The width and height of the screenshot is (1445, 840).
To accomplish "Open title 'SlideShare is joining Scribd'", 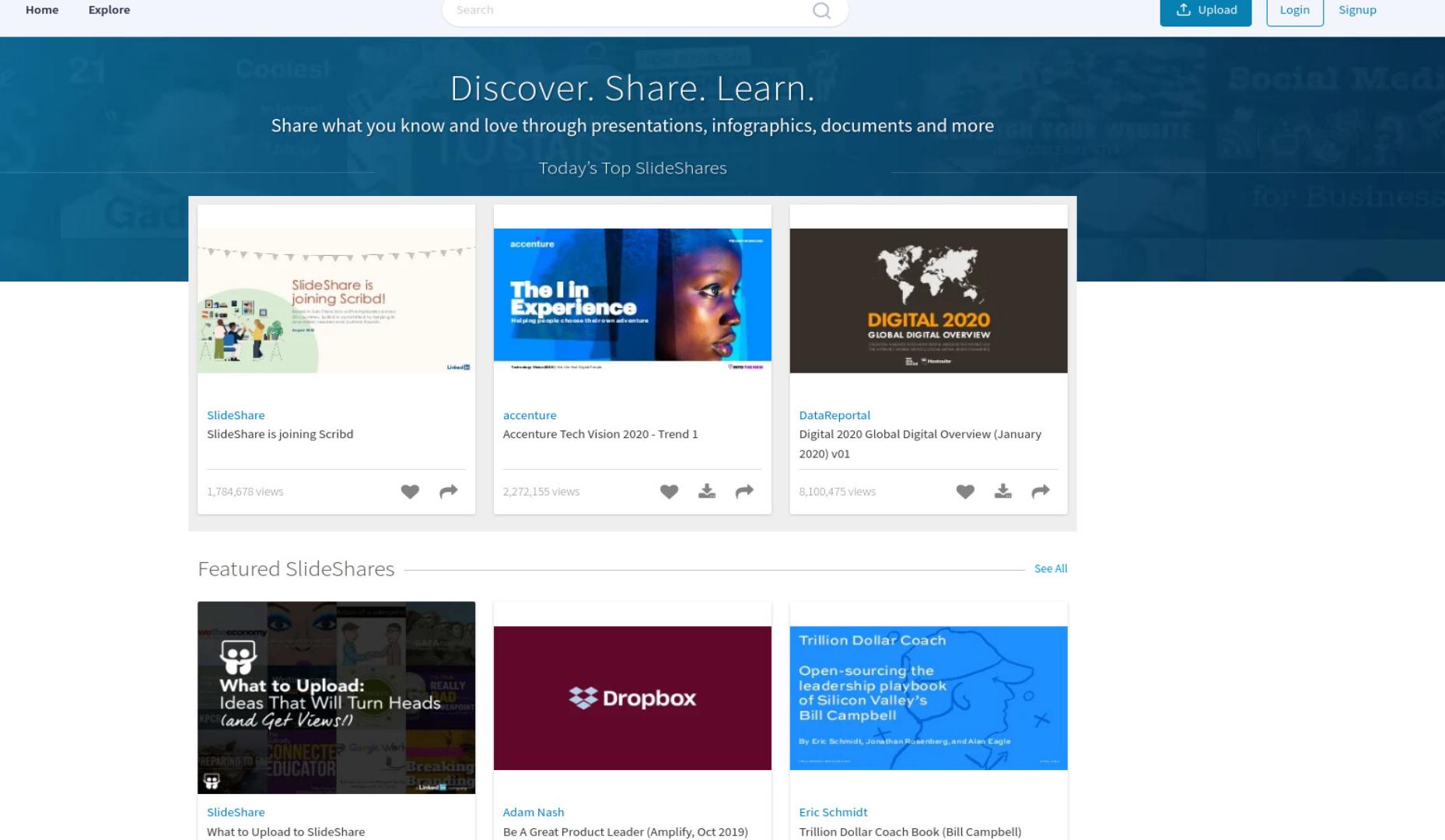I will coord(280,434).
